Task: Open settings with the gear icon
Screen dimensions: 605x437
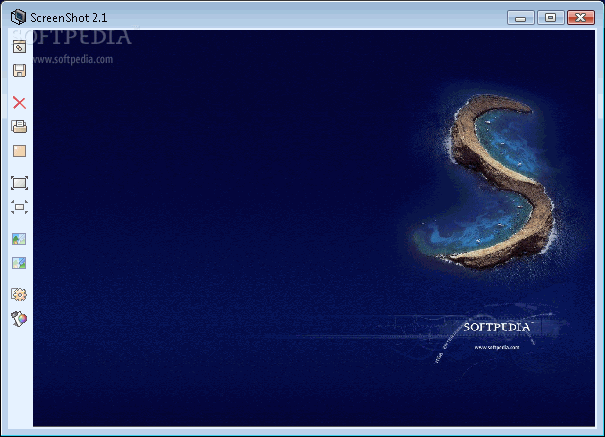Action: pyautogui.click(x=19, y=295)
